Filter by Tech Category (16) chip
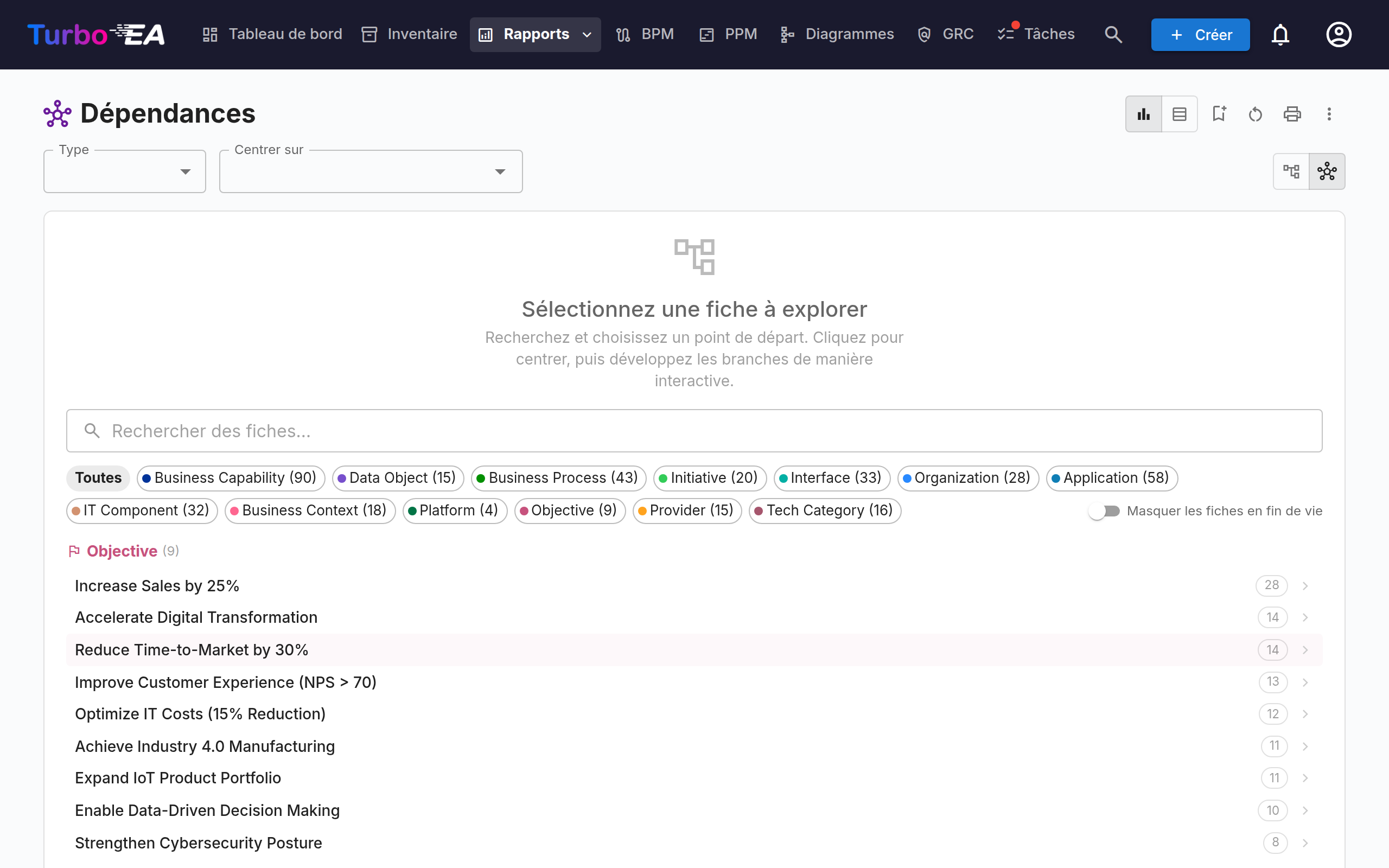Screen dimensions: 1389x868 click(x=825, y=510)
